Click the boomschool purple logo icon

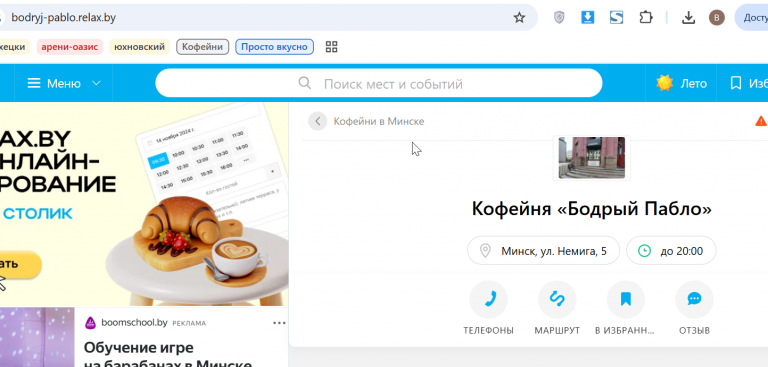pos(91,322)
